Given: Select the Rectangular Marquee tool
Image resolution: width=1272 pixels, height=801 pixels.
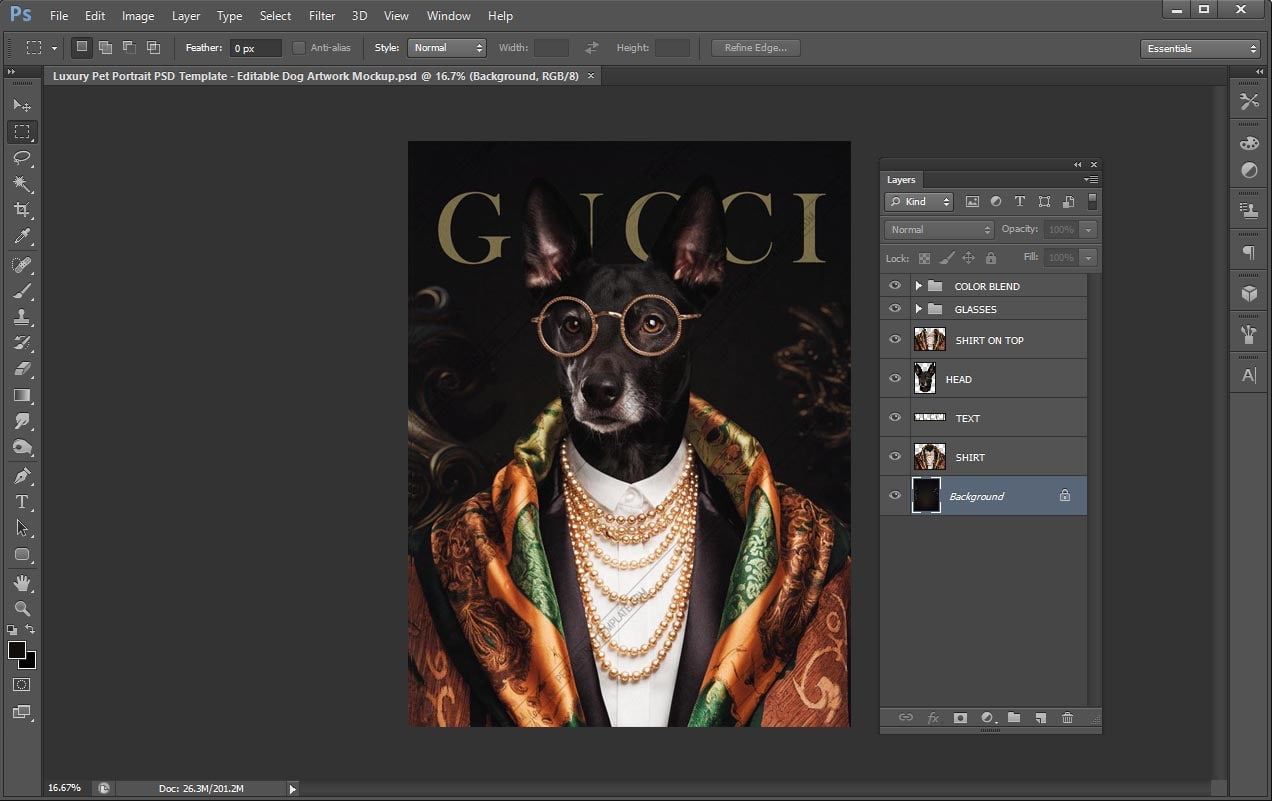Looking at the screenshot, I should (22, 132).
